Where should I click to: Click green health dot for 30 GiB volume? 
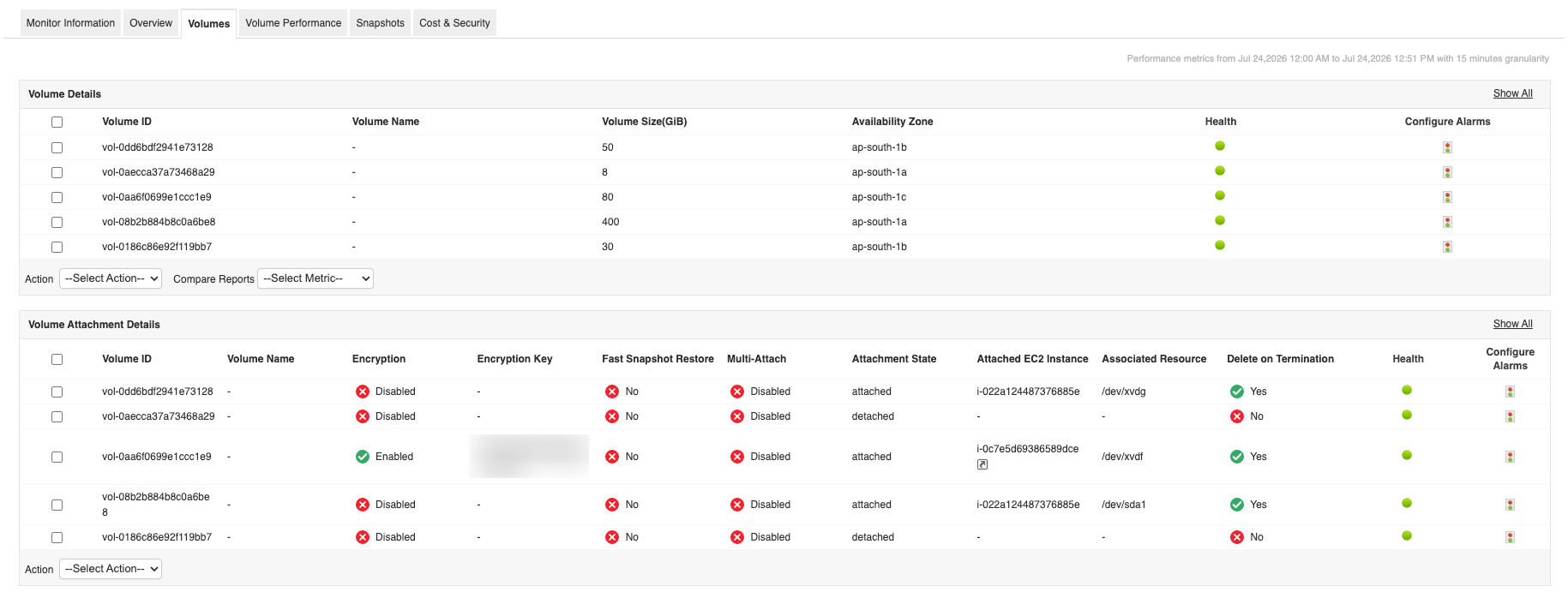click(x=1220, y=245)
